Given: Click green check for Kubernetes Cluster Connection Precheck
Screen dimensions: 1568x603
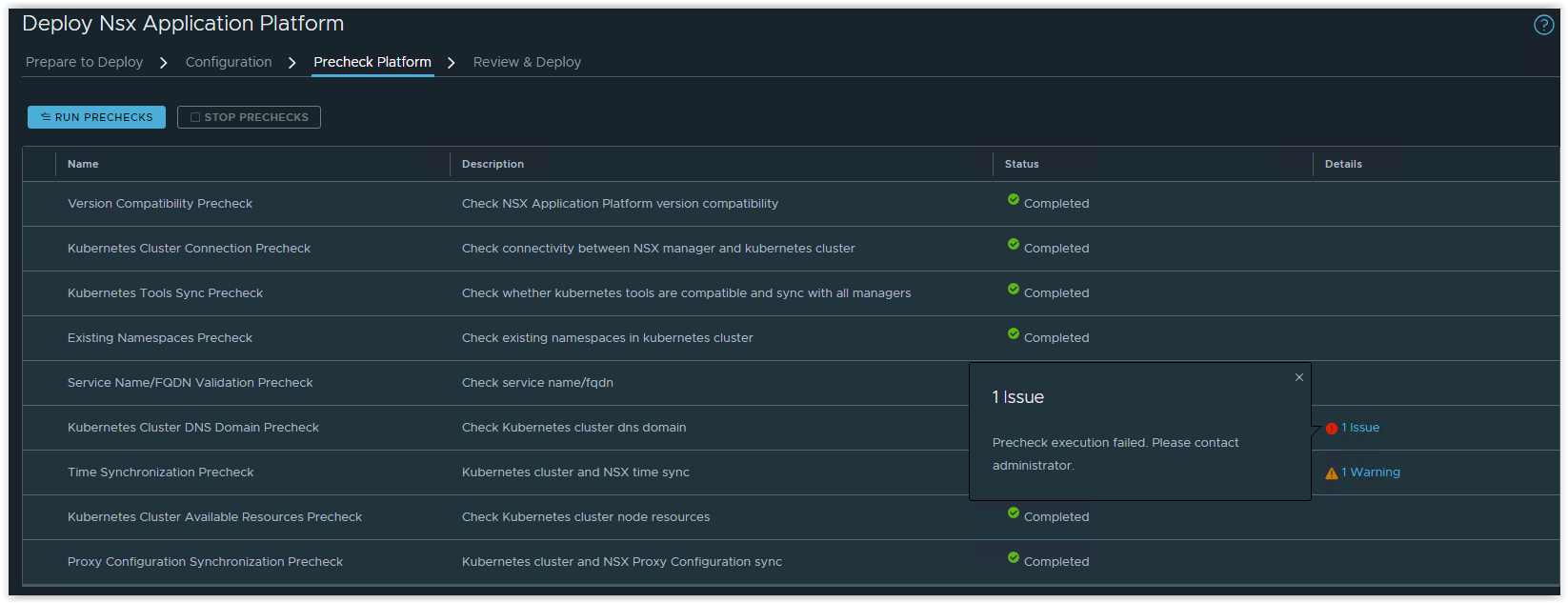Looking at the screenshot, I should click(1014, 245).
